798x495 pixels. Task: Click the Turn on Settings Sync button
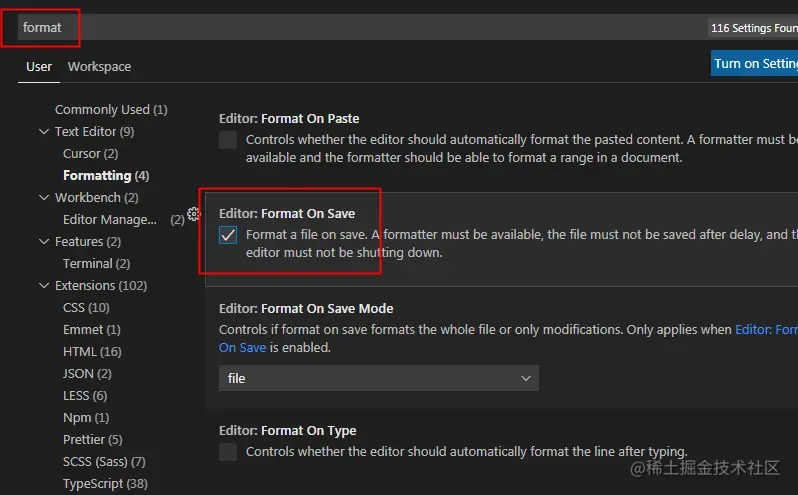coord(755,64)
